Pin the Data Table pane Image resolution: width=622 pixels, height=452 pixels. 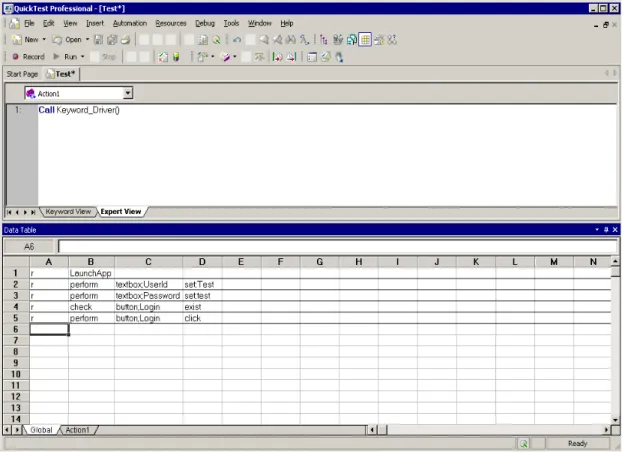[606, 230]
